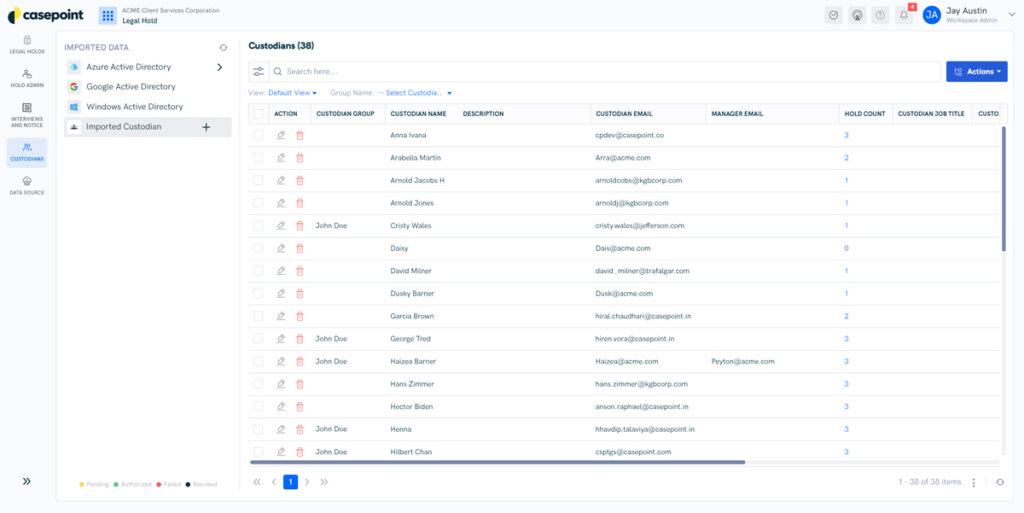
Task: Click the horizontal table scrollbar
Action: (498, 462)
